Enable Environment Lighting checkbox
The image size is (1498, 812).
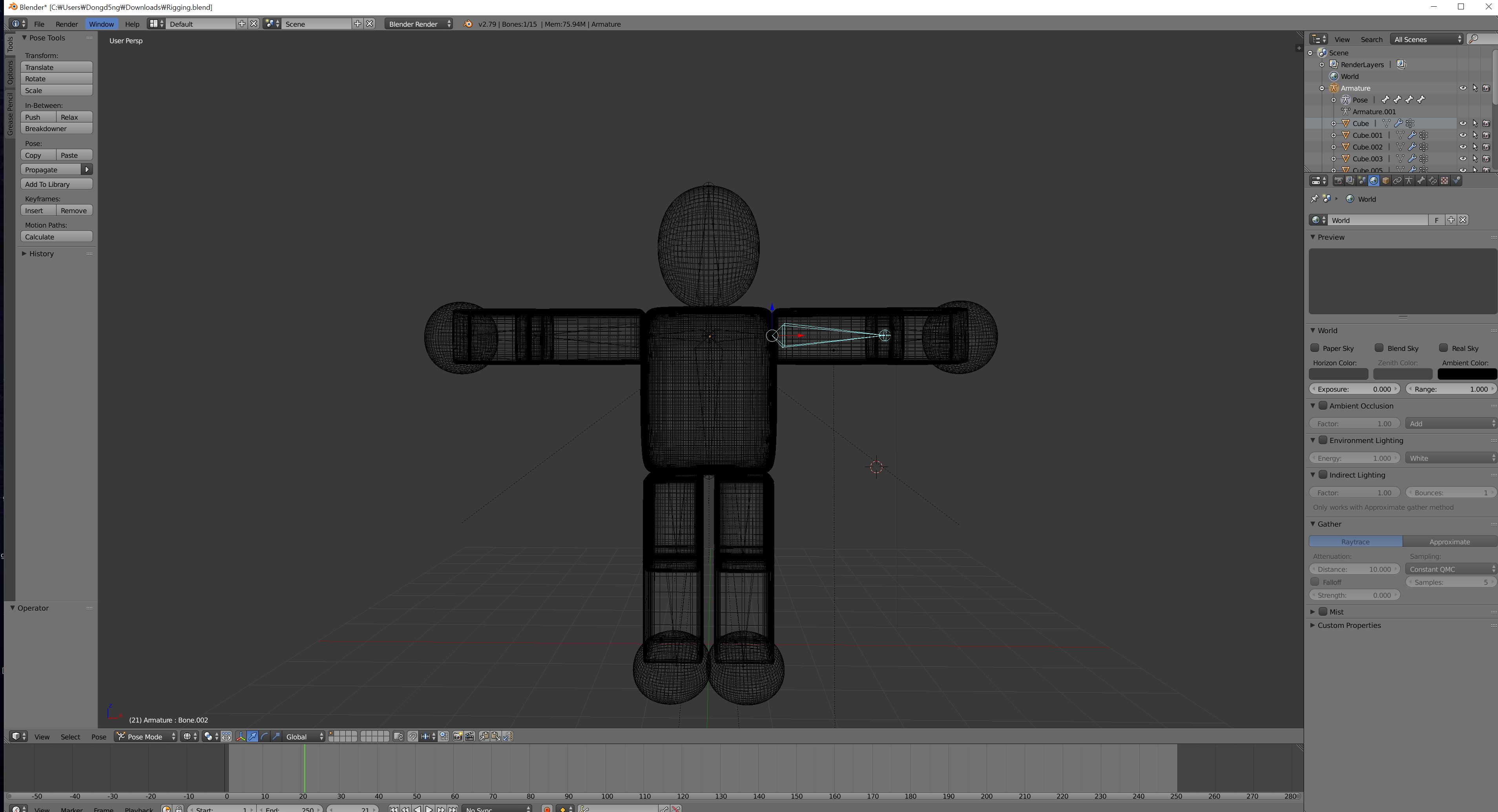pos(1323,440)
